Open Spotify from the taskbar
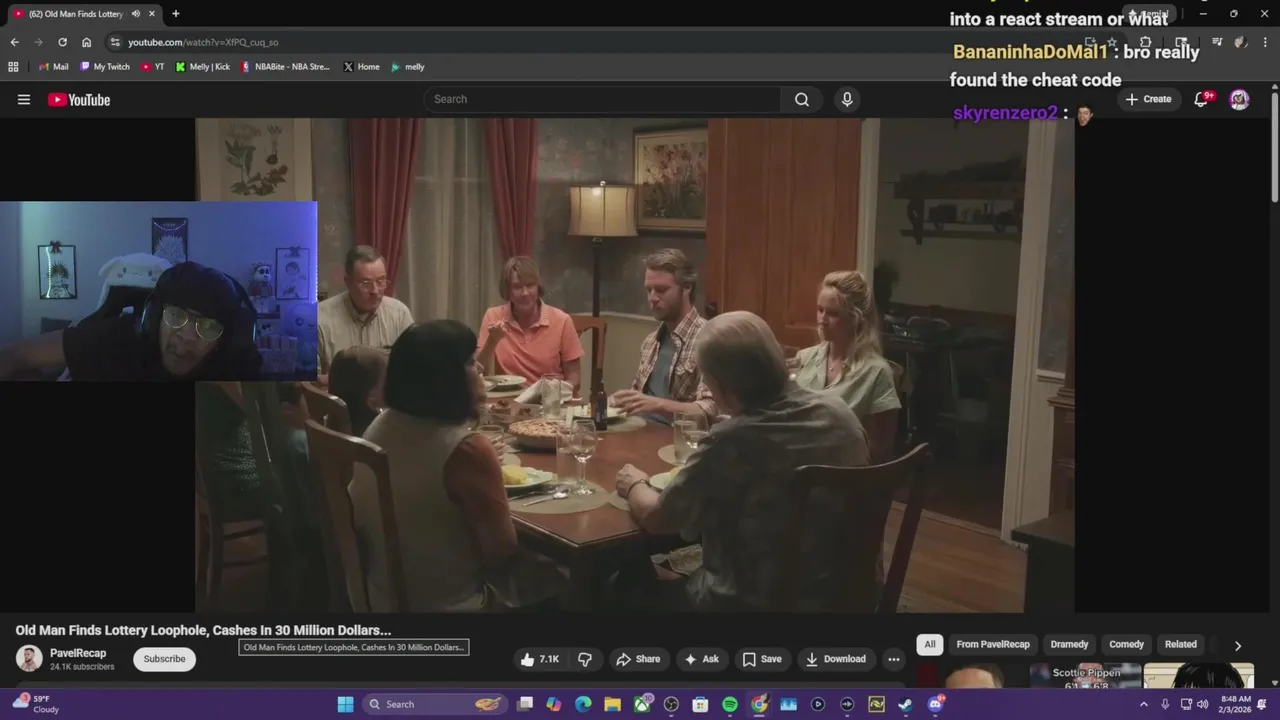The width and height of the screenshot is (1280, 720). tap(730, 704)
